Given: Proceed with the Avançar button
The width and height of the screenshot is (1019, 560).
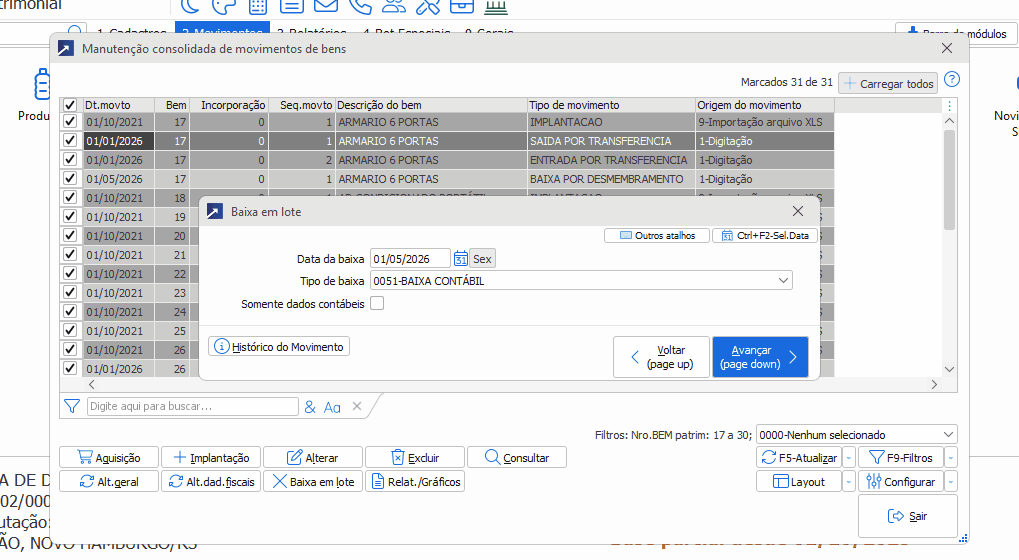Looking at the screenshot, I should point(760,357).
